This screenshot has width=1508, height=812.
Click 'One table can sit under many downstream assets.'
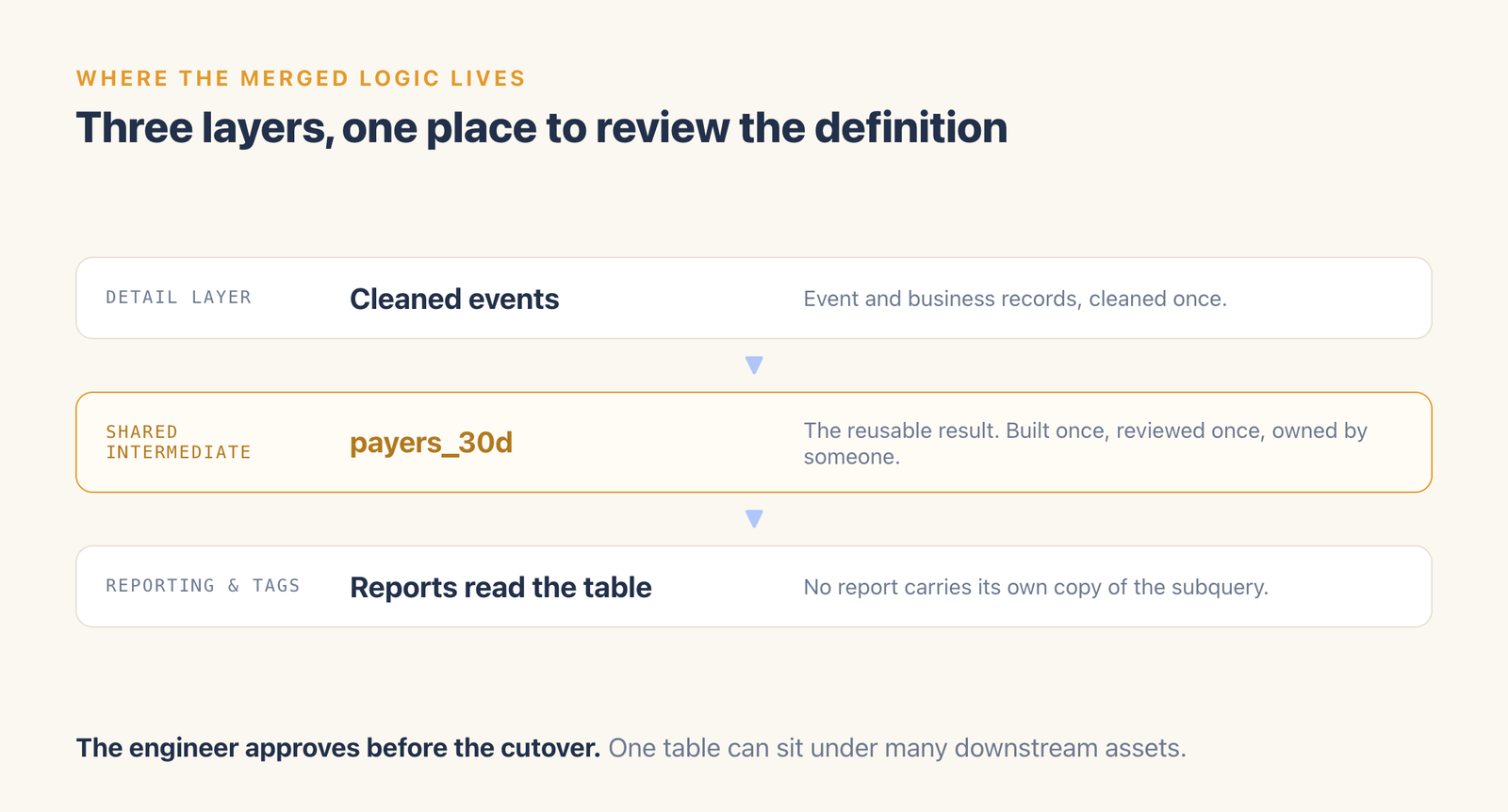pos(897,748)
